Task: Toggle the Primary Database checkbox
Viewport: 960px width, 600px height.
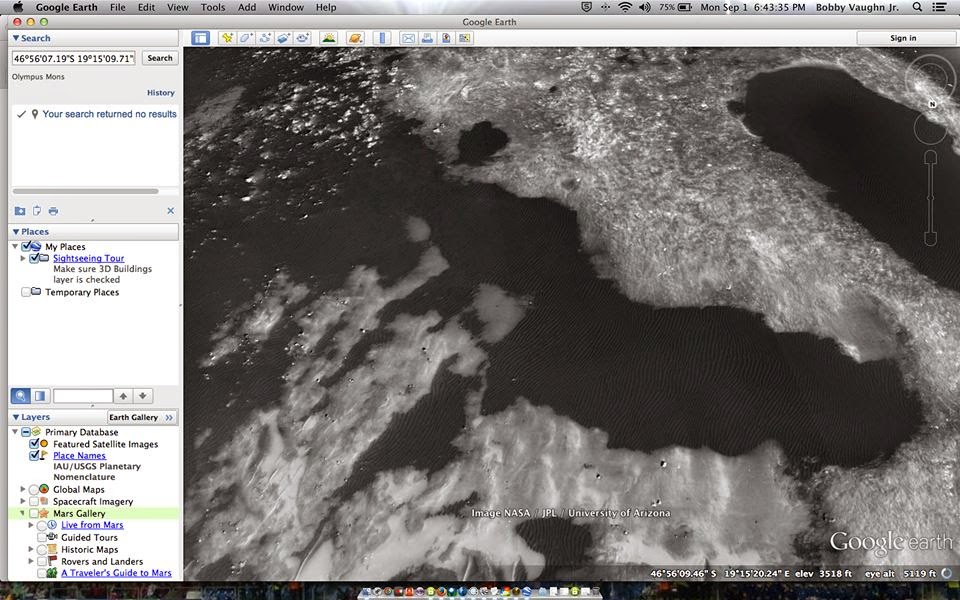Action: 26,432
